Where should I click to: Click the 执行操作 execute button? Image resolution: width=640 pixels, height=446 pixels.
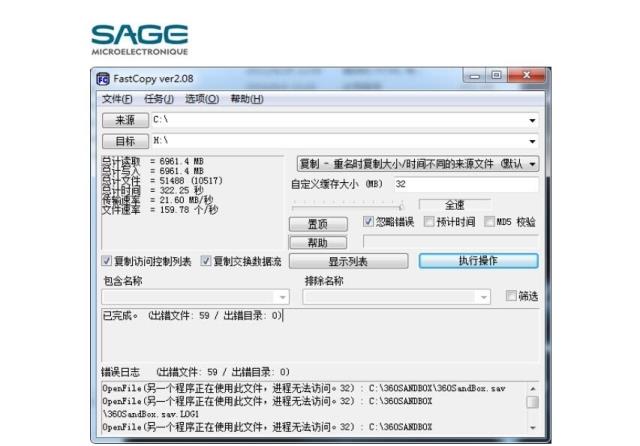(x=478, y=261)
